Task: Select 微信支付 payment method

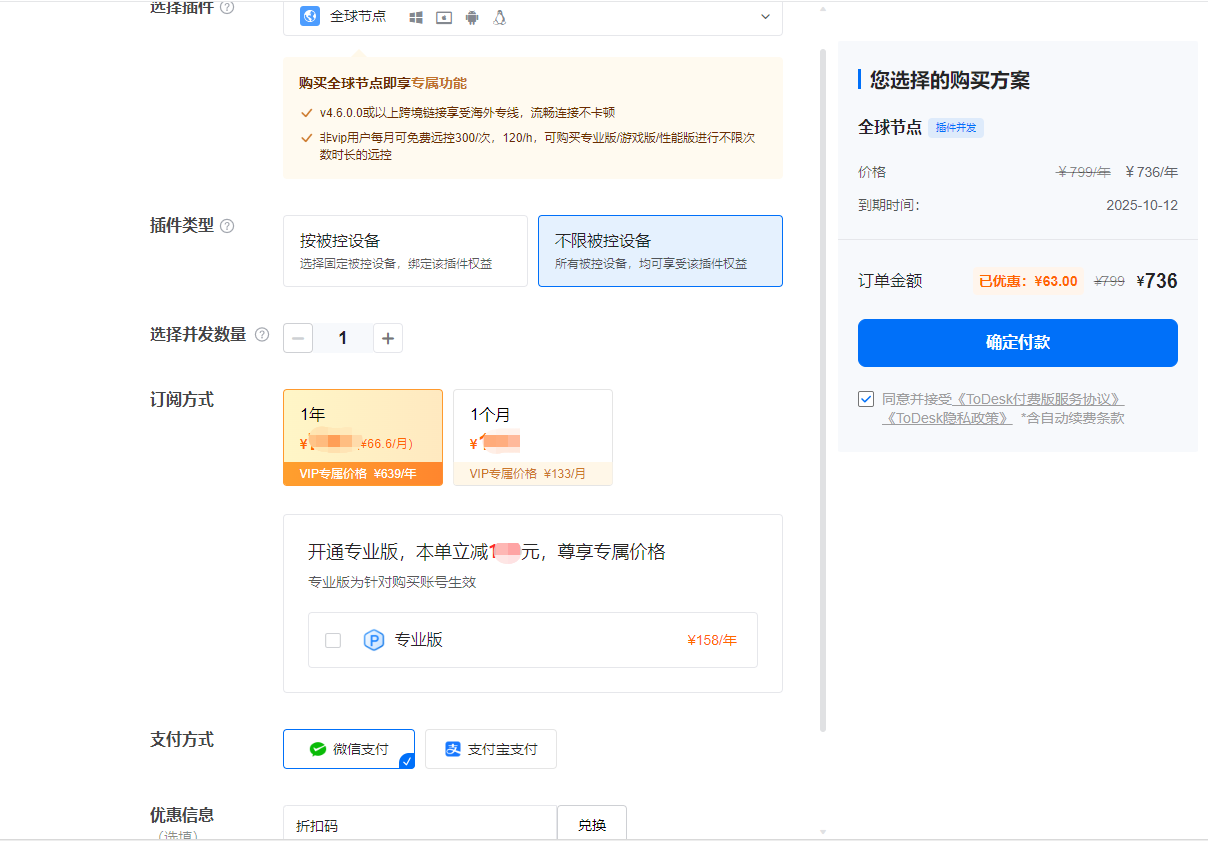Action: coord(349,749)
